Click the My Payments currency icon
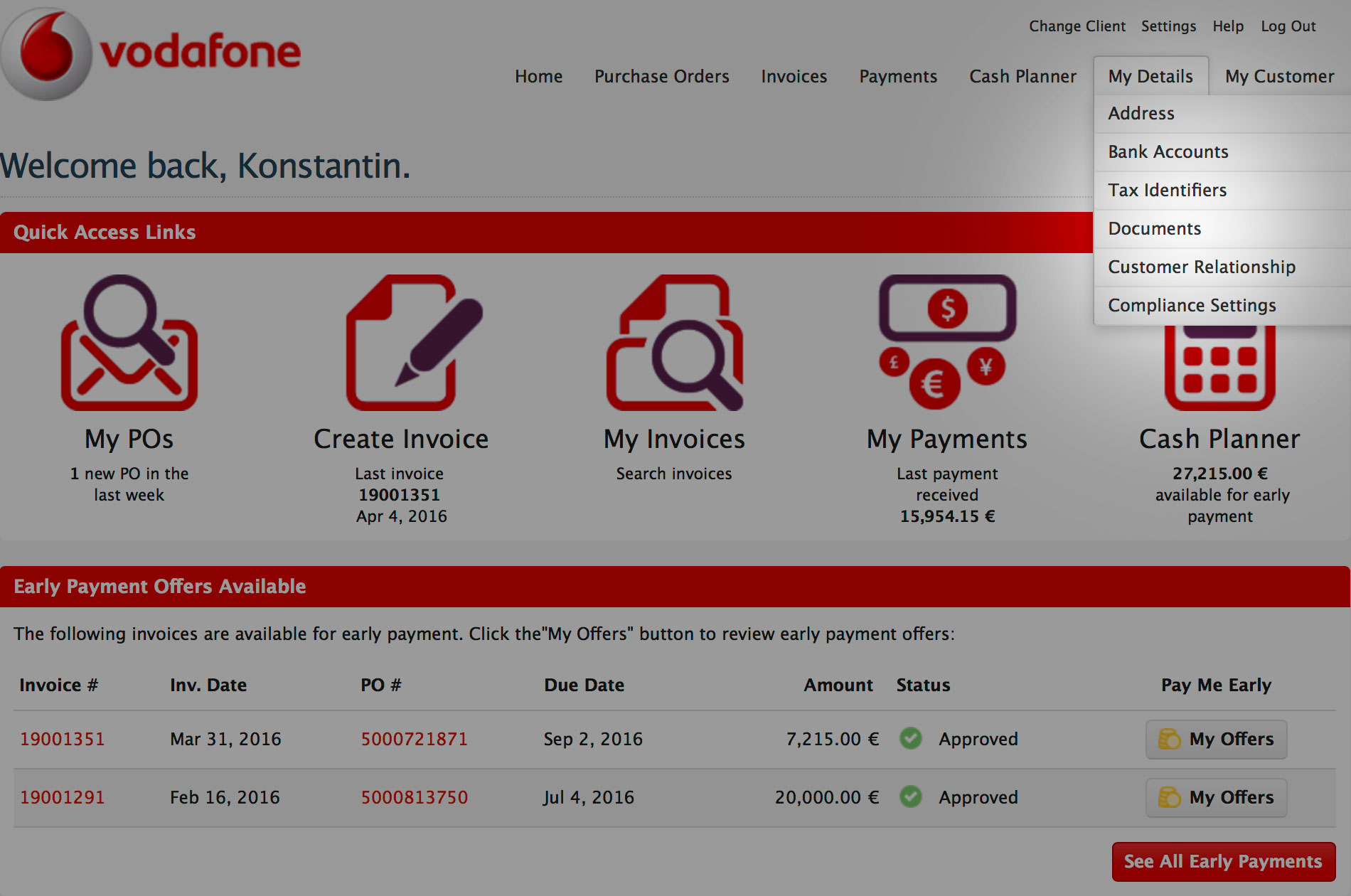Viewport: 1351px width, 896px height. click(x=946, y=341)
